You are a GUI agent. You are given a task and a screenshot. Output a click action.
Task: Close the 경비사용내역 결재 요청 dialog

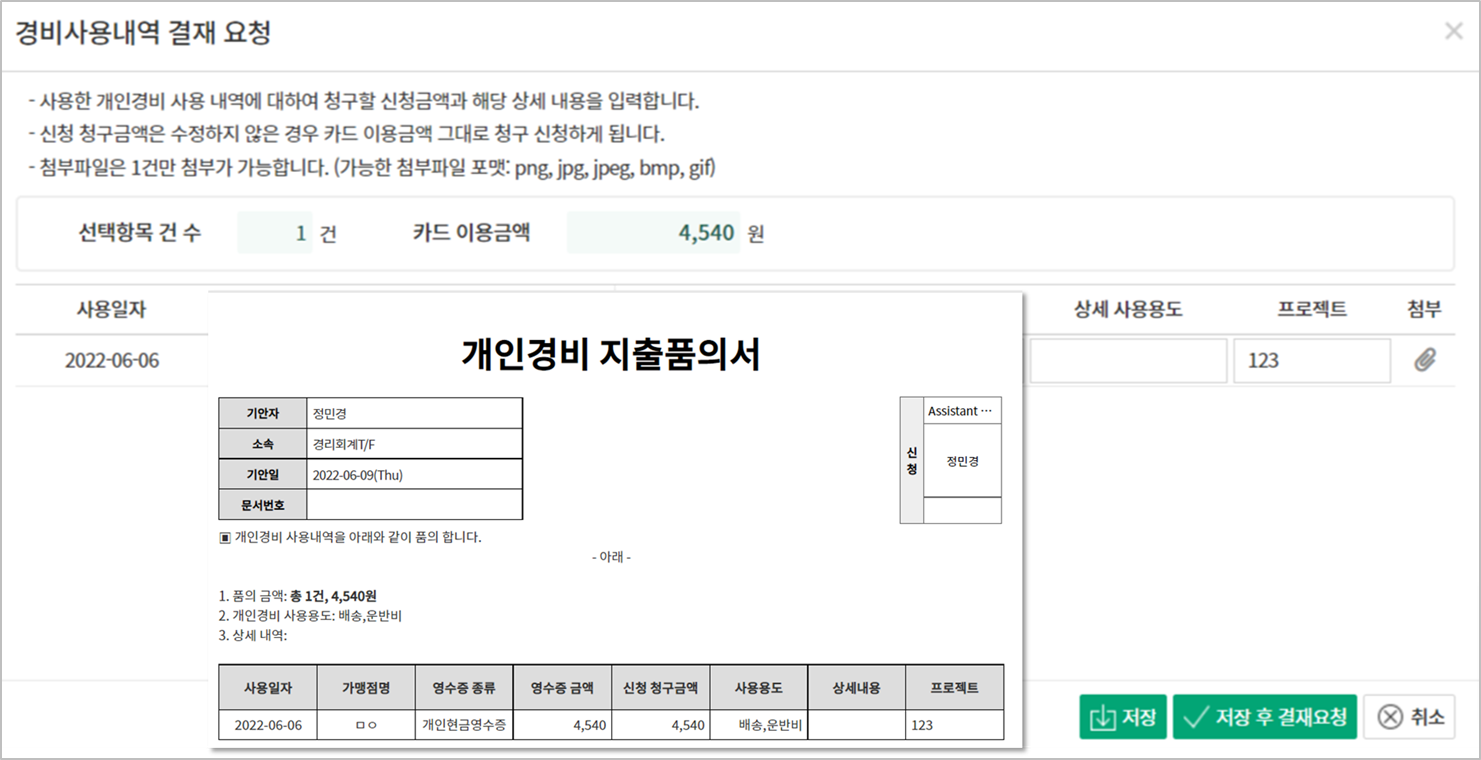click(1453, 31)
